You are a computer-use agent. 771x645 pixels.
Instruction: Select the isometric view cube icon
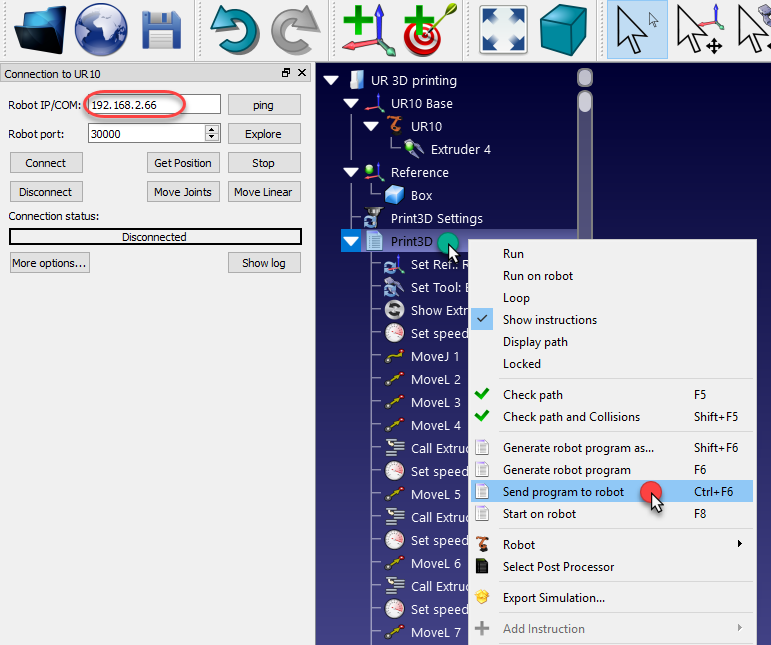[563, 29]
